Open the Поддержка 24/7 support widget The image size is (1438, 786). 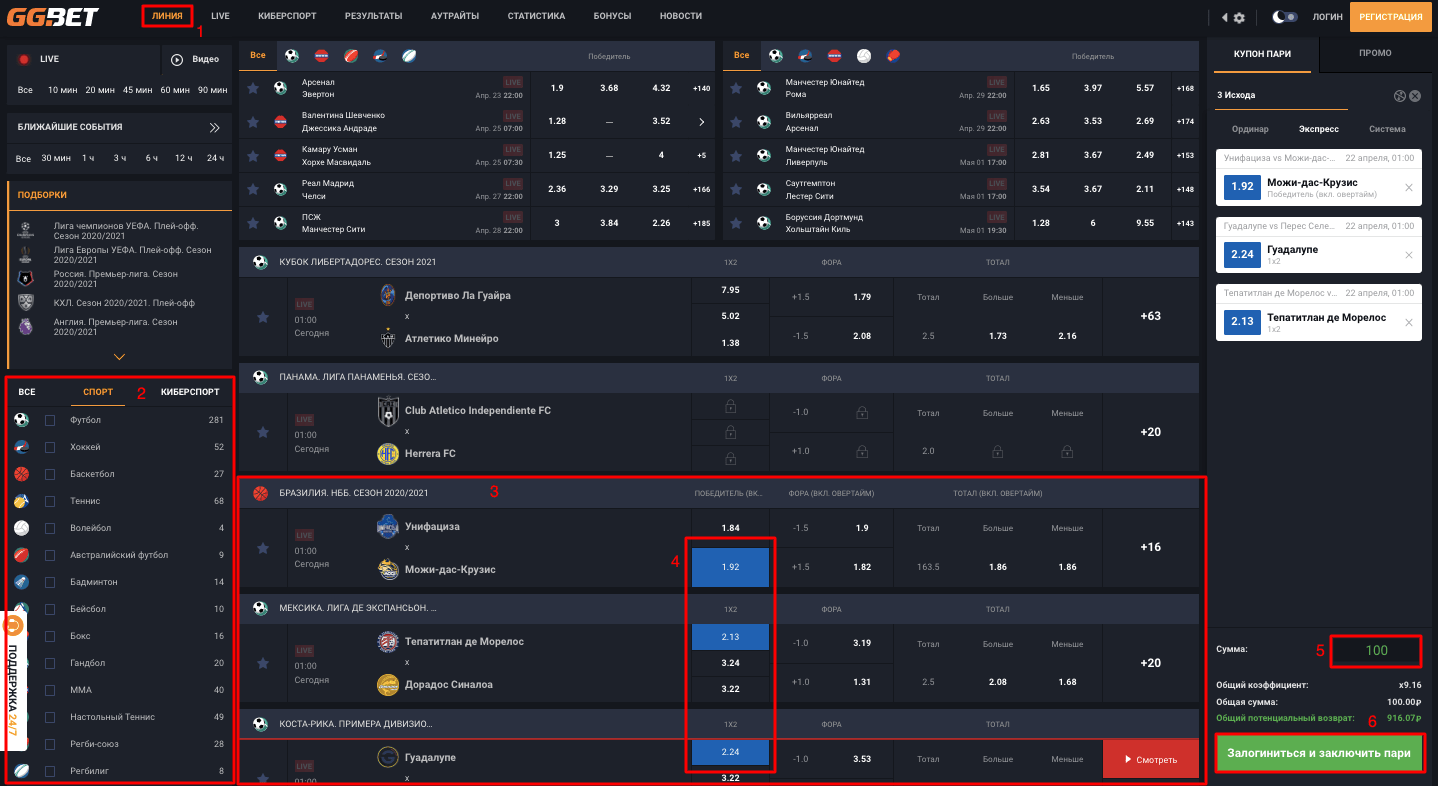click(14, 680)
